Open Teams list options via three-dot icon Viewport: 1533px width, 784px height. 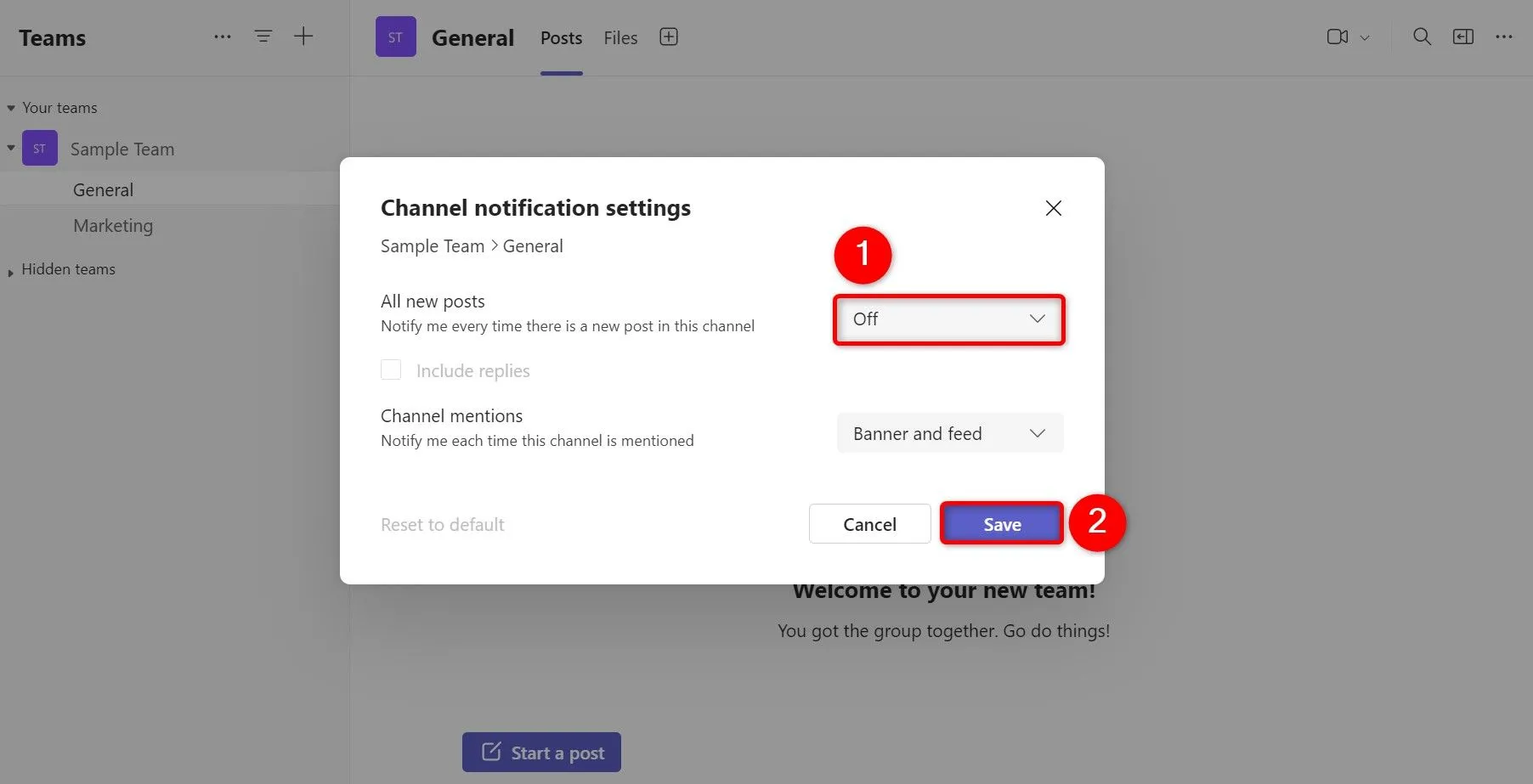pos(222,36)
